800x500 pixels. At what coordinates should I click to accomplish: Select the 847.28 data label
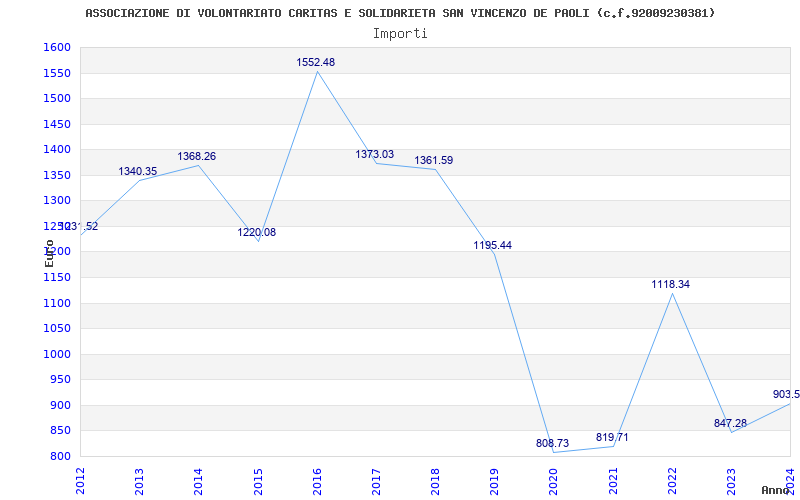[730, 423]
